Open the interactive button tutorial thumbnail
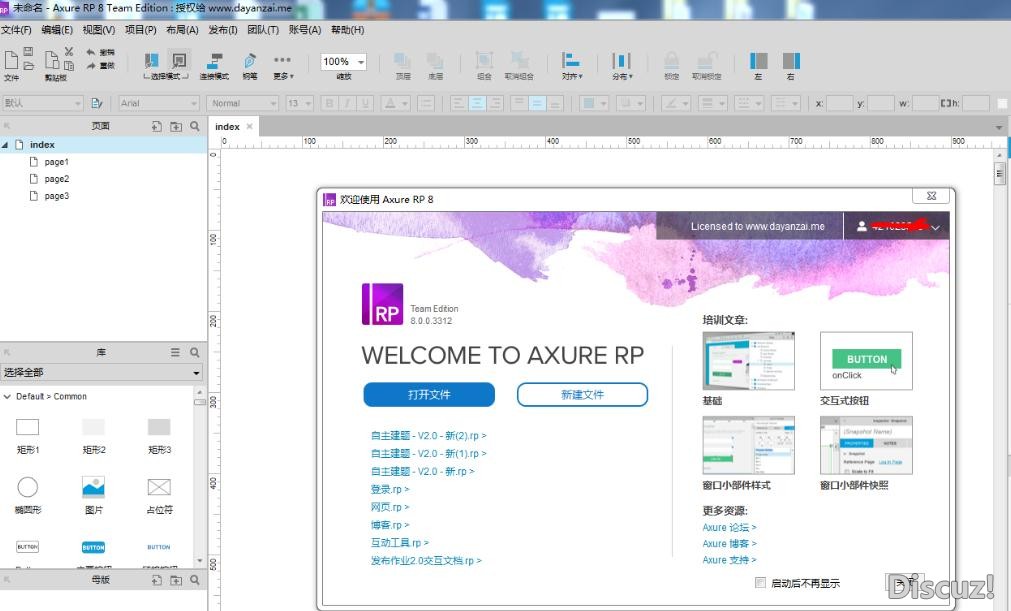Image resolution: width=1011 pixels, height=611 pixels. 866,361
